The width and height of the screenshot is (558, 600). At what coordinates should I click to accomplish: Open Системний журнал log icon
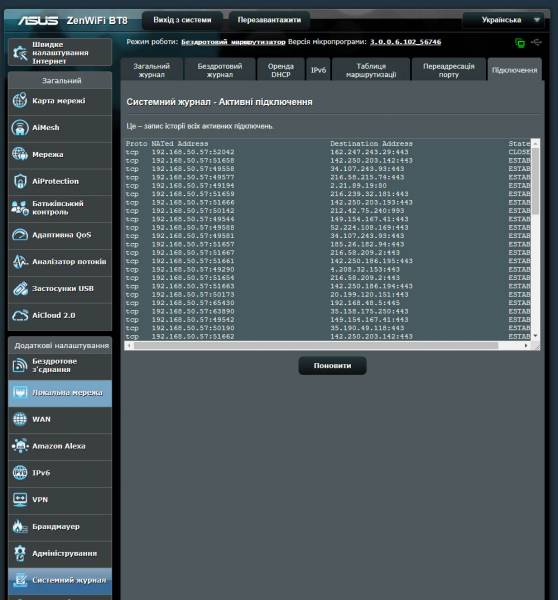coord(20,580)
